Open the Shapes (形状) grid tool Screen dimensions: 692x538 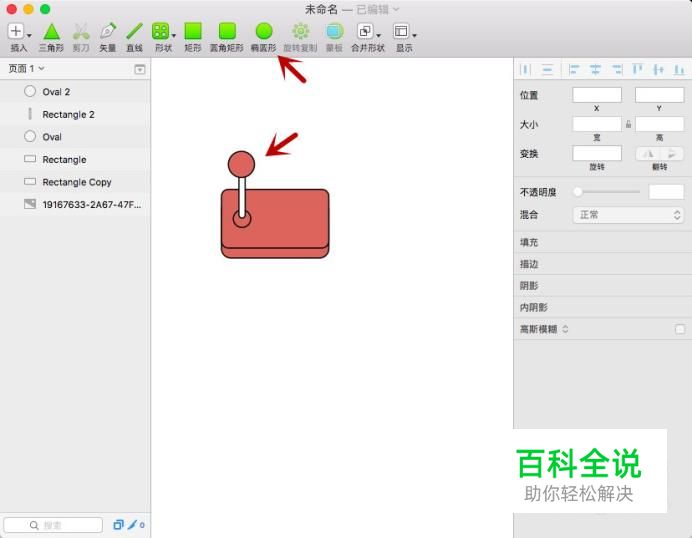pyautogui.click(x=160, y=32)
